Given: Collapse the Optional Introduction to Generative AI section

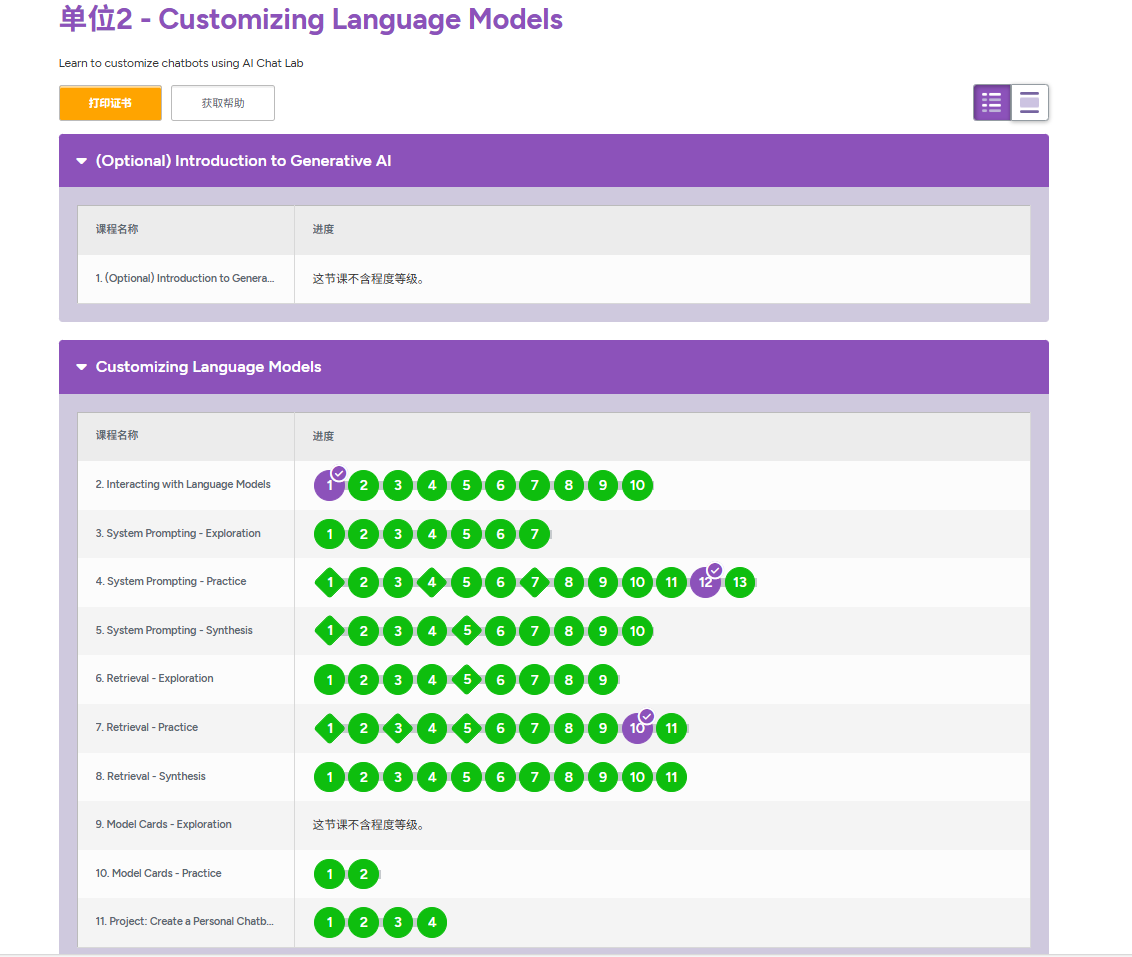Looking at the screenshot, I should coord(82,161).
